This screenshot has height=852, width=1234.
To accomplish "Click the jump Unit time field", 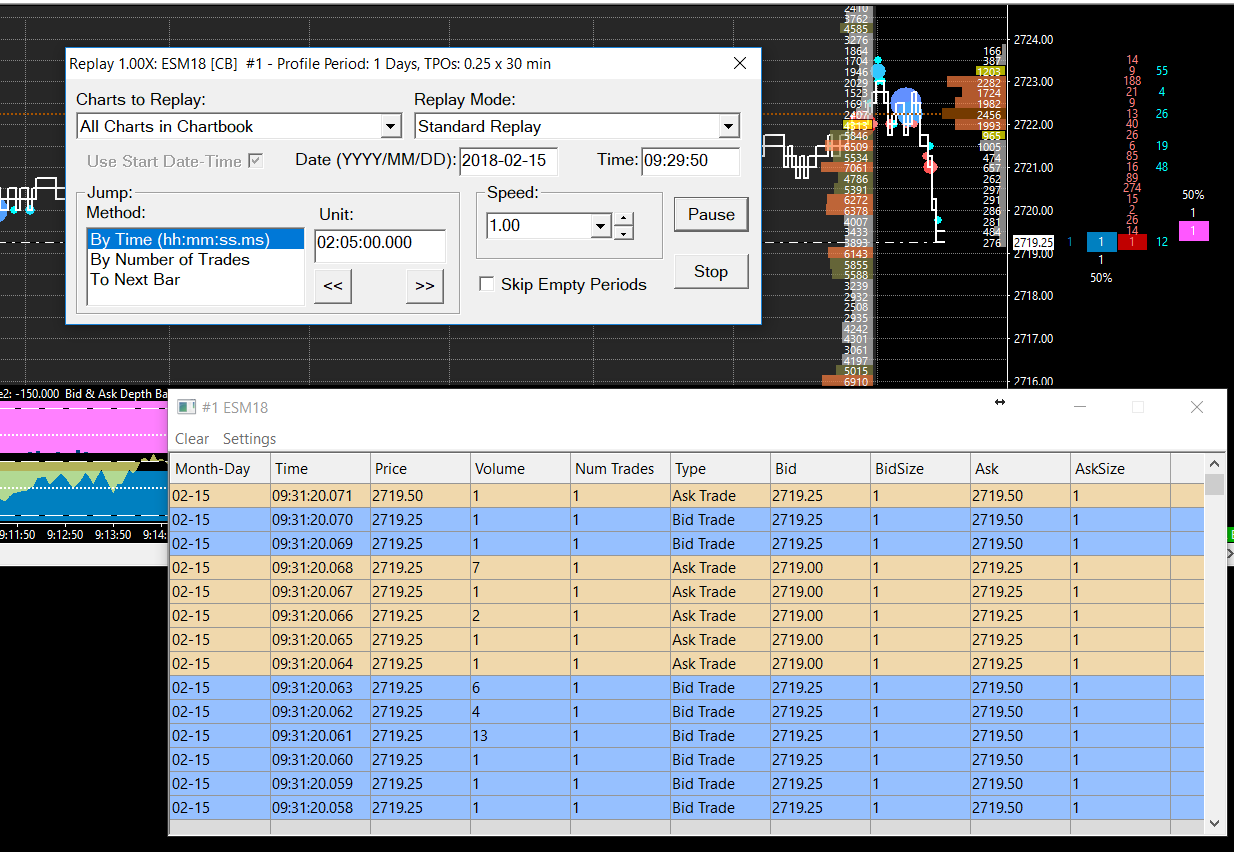I will pyautogui.click(x=379, y=243).
